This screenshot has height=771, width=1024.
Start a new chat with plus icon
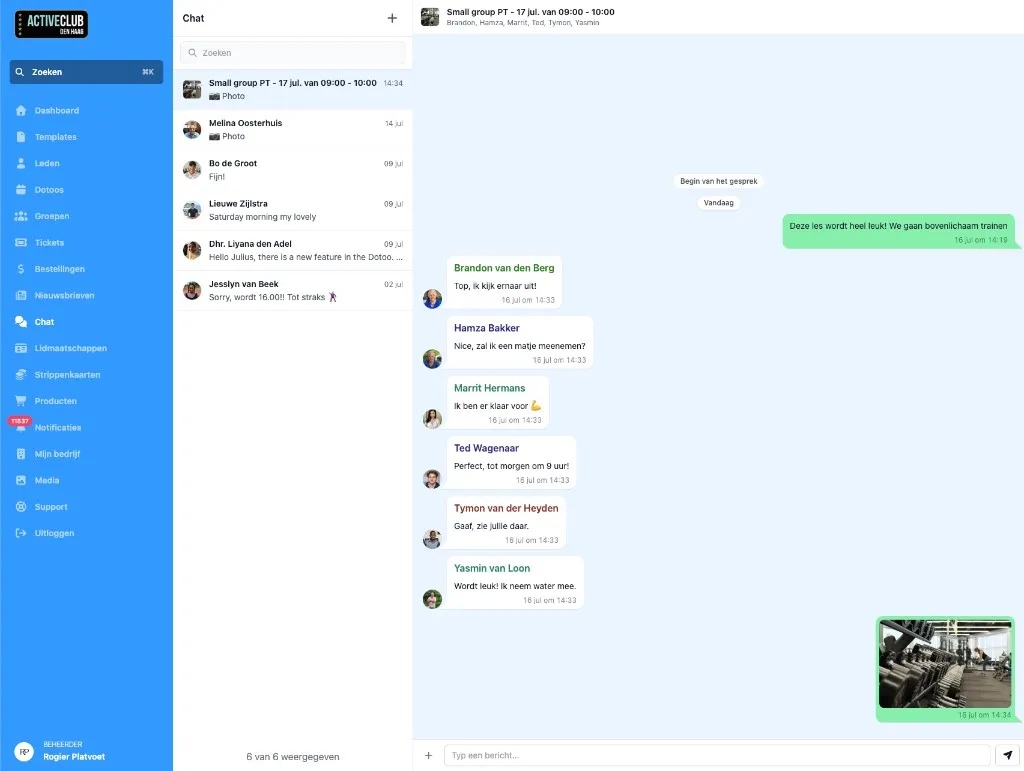tap(392, 18)
